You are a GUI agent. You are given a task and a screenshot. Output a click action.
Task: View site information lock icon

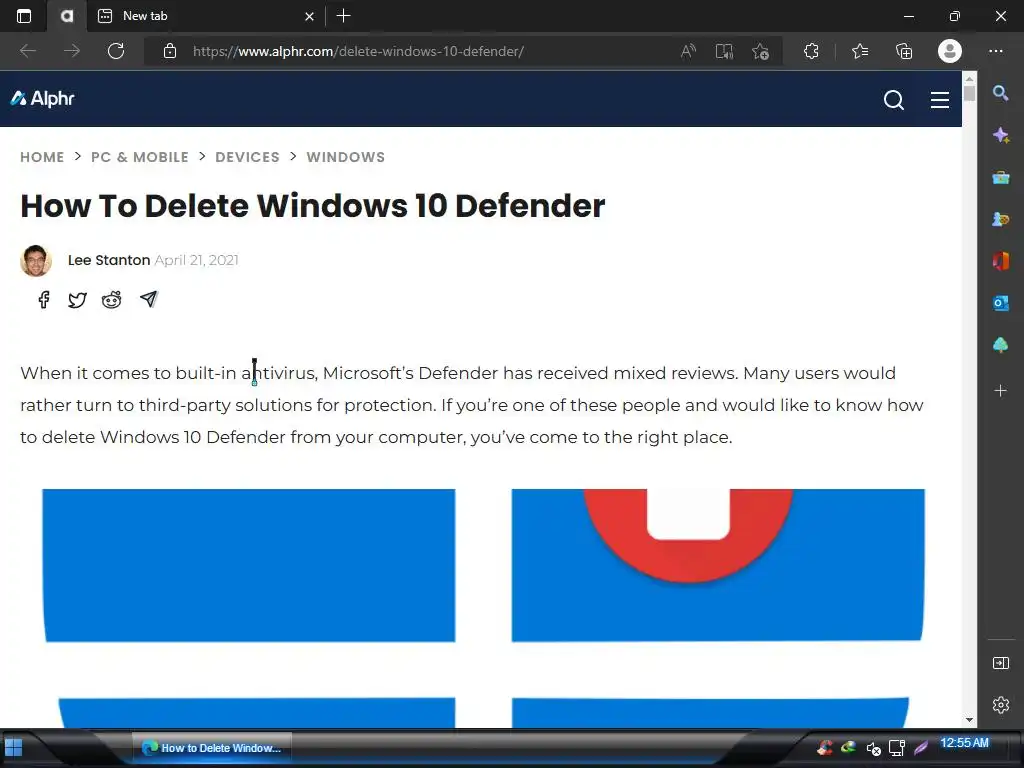click(170, 51)
